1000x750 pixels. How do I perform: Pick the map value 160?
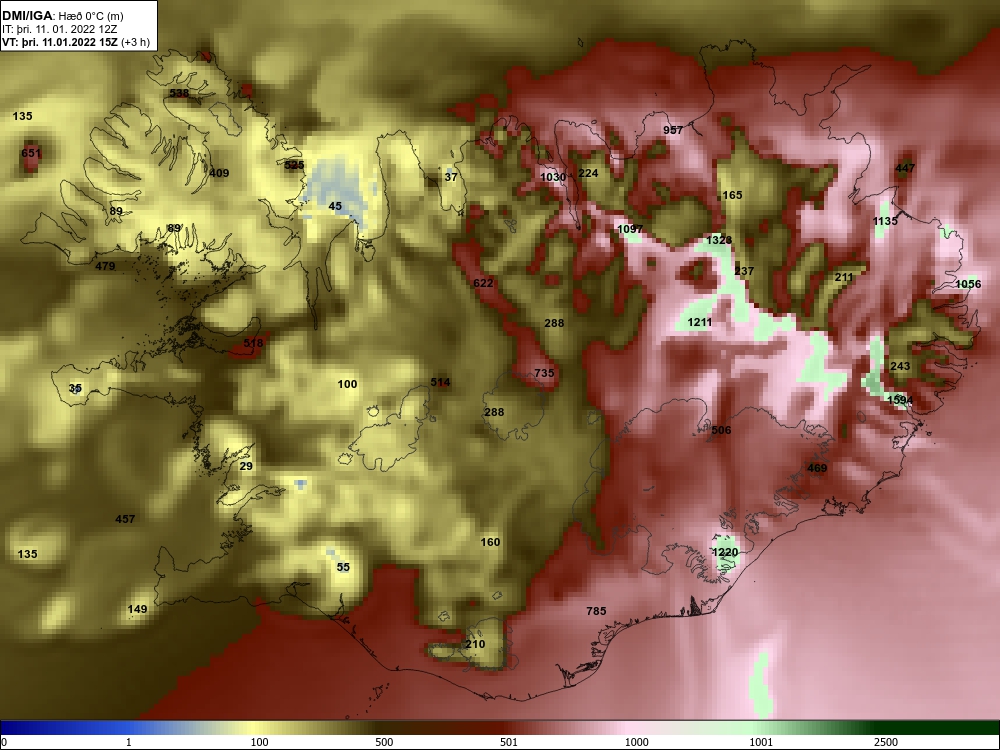coord(490,542)
